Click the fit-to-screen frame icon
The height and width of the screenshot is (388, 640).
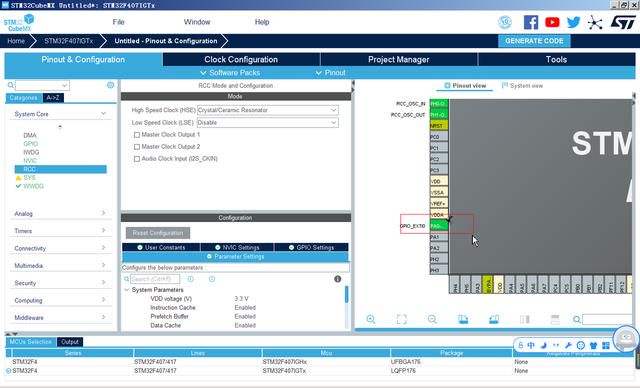pyautogui.click(x=402, y=319)
